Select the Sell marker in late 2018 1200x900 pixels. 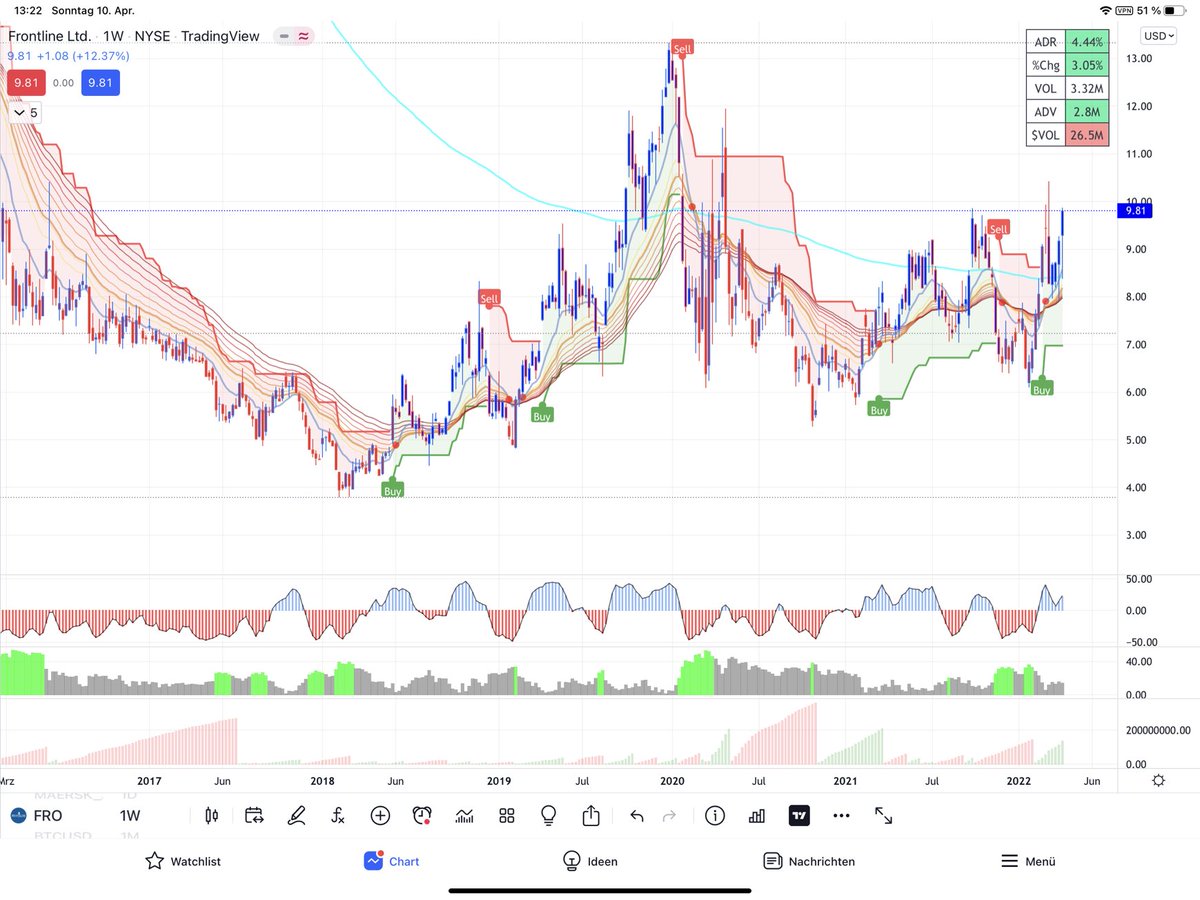tap(489, 298)
